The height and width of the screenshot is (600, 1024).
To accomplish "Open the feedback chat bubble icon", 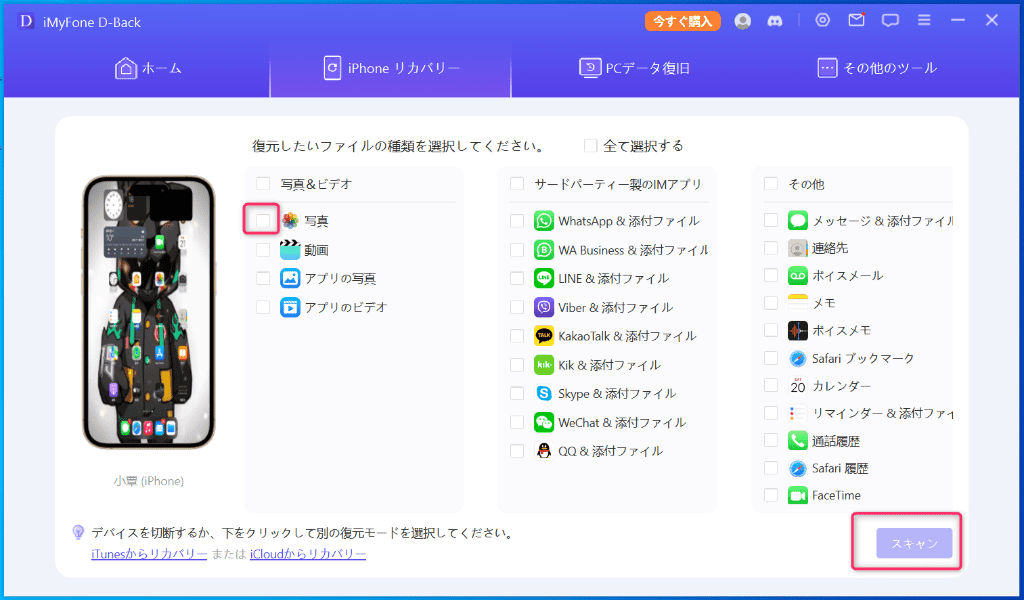I will (x=890, y=20).
